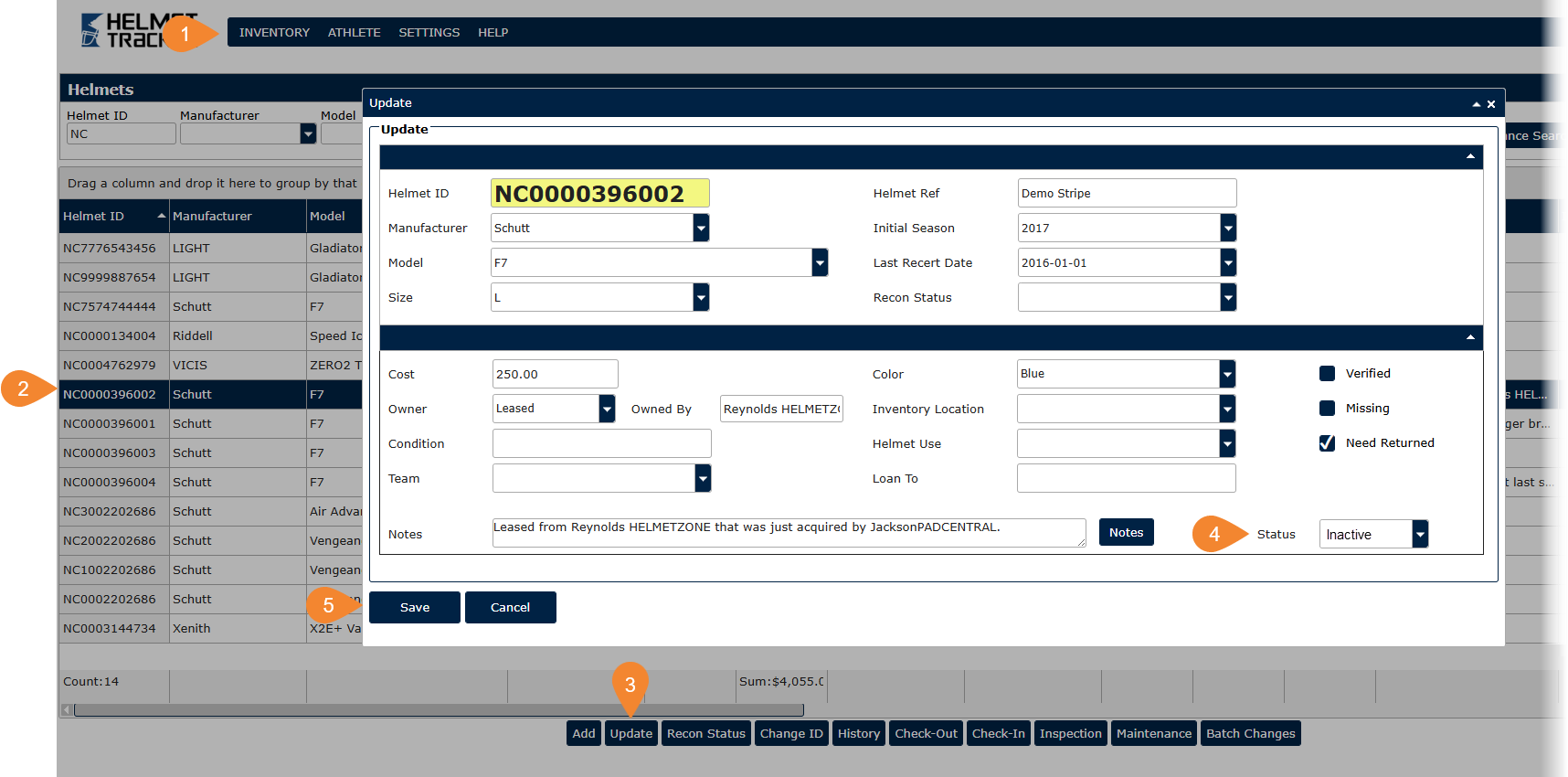
Task: Click the Loan To input field
Action: coord(1126,478)
